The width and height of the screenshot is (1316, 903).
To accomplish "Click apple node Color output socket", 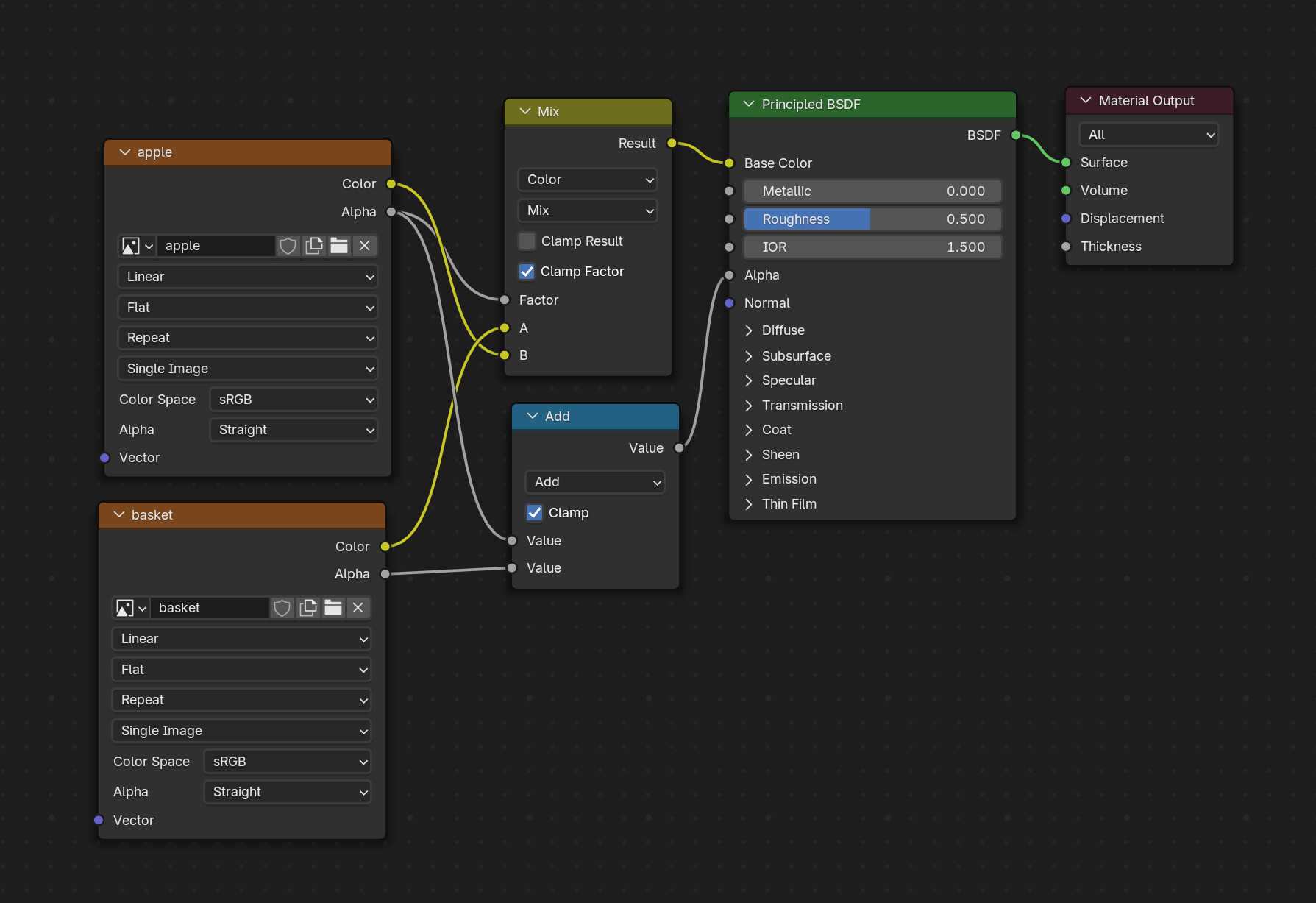I will pyautogui.click(x=391, y=184).
